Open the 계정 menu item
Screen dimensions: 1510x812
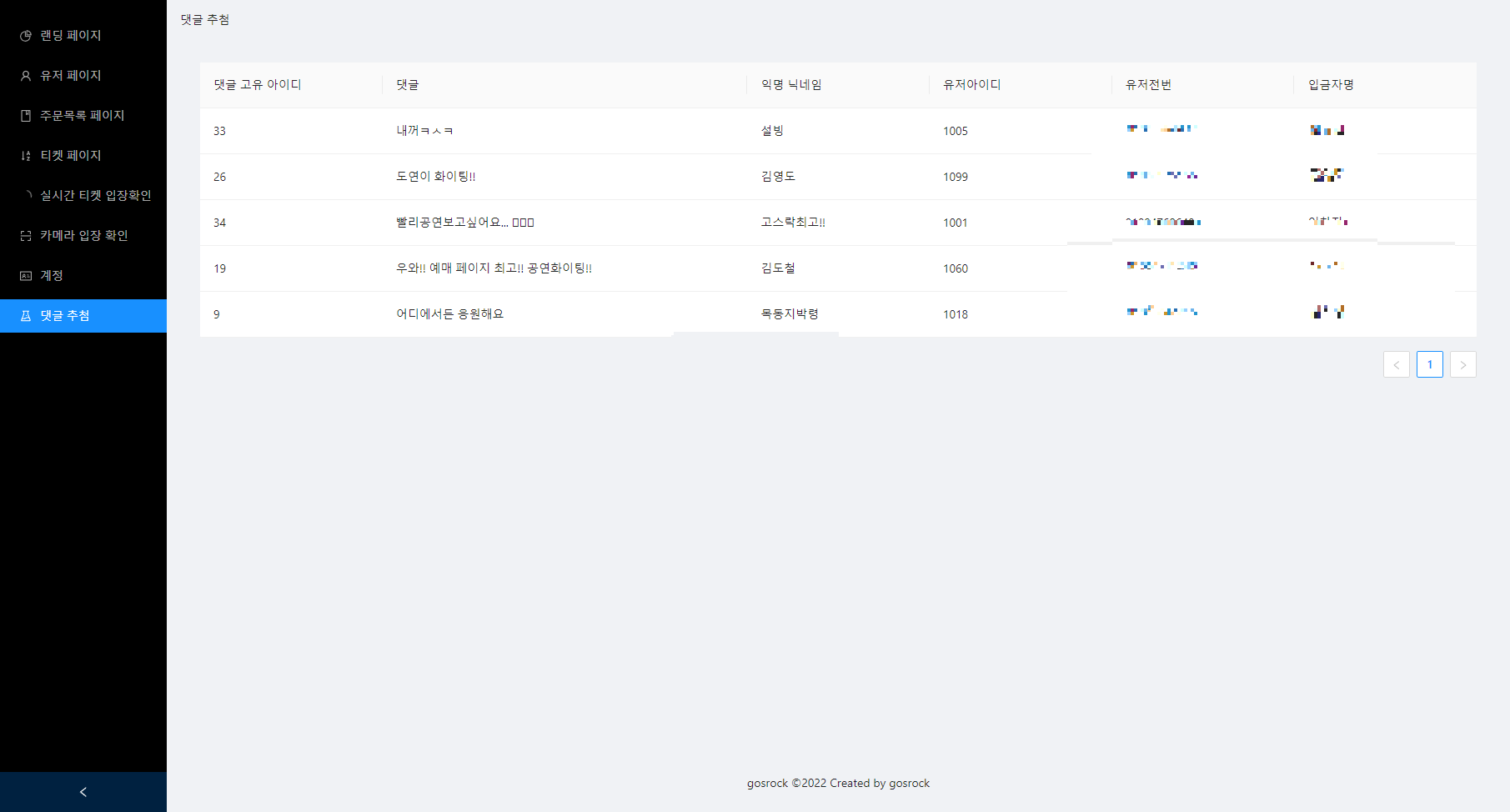point(83,276)
